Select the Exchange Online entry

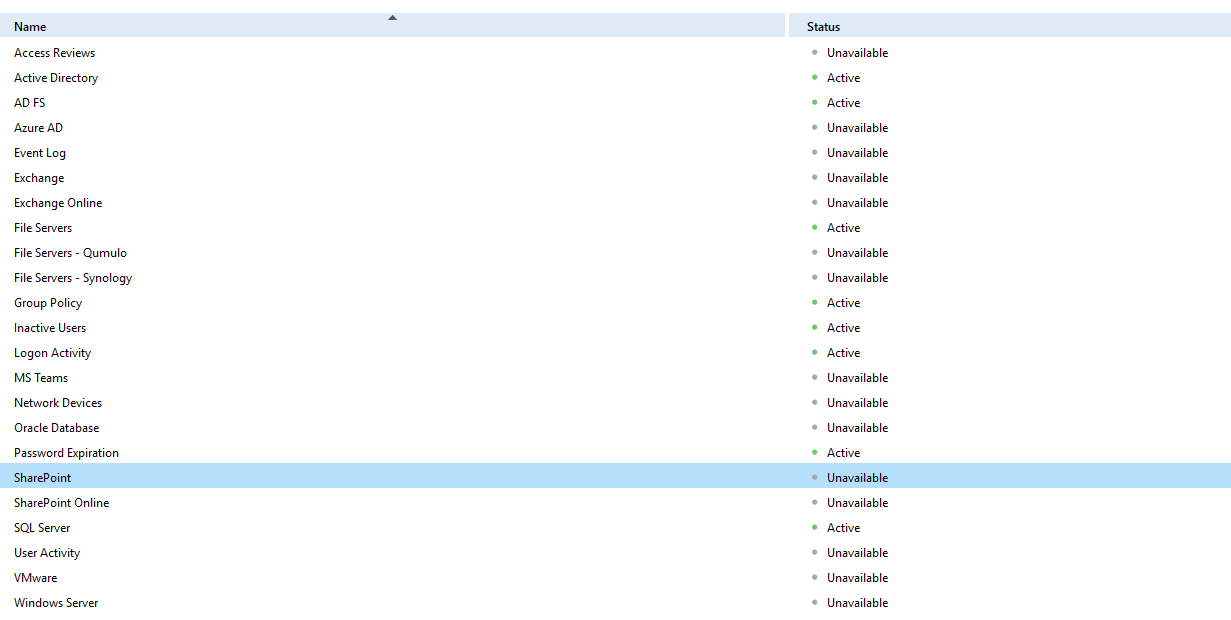click(58, 203)
